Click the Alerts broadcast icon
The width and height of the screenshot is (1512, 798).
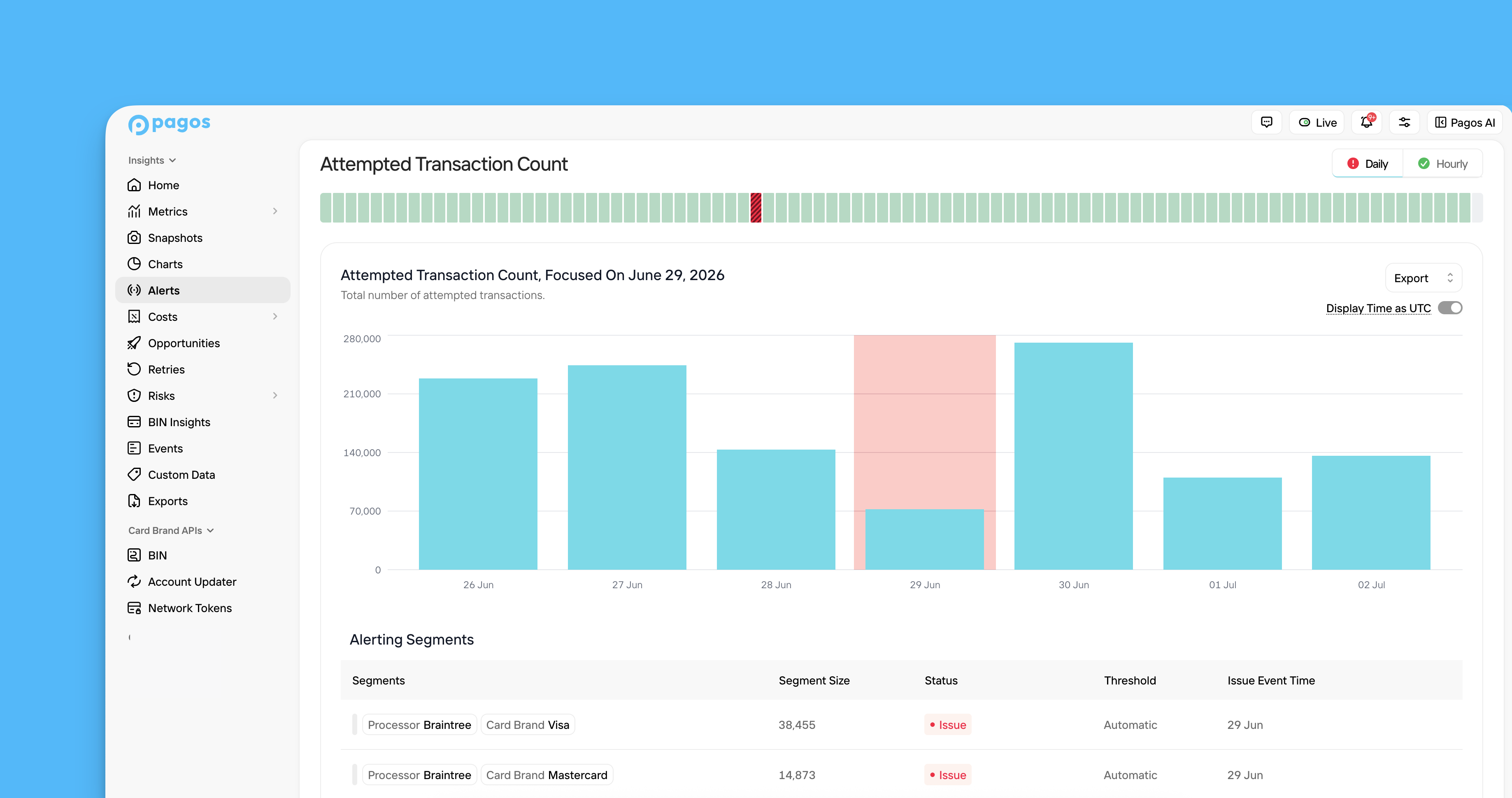pos(134,290)
